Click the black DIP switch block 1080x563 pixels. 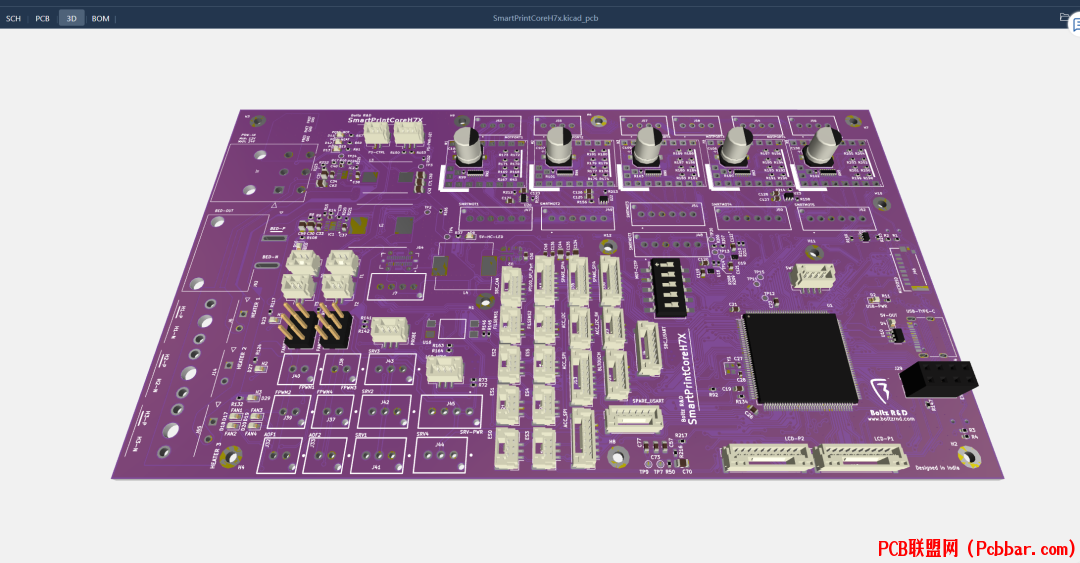click(667, 287)
